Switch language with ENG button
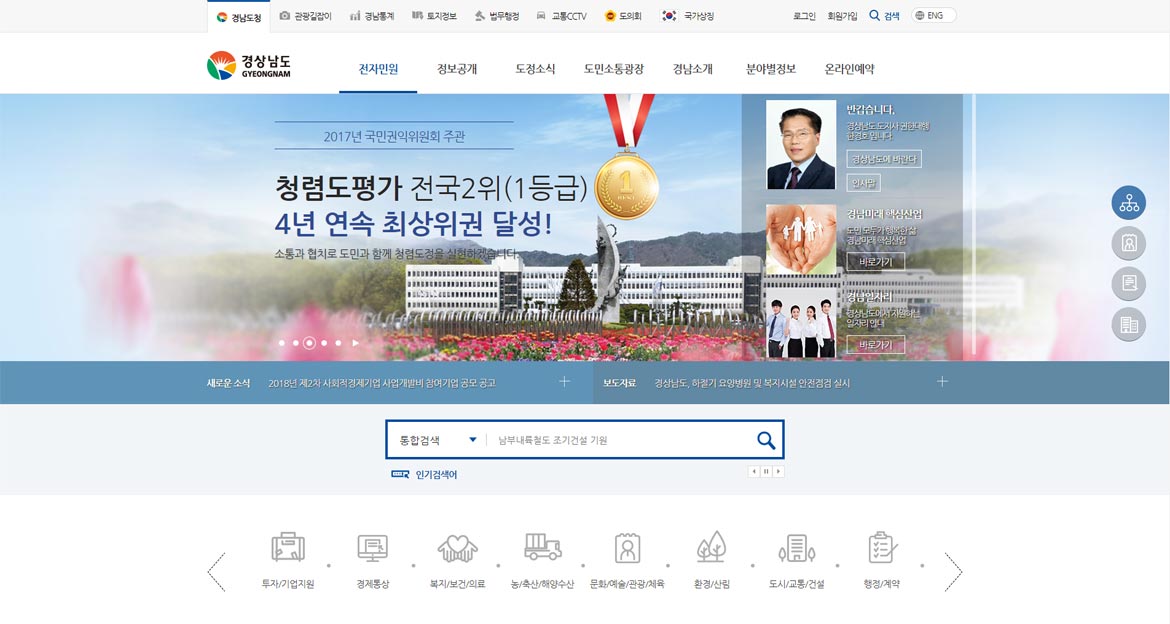 (933, 16)
